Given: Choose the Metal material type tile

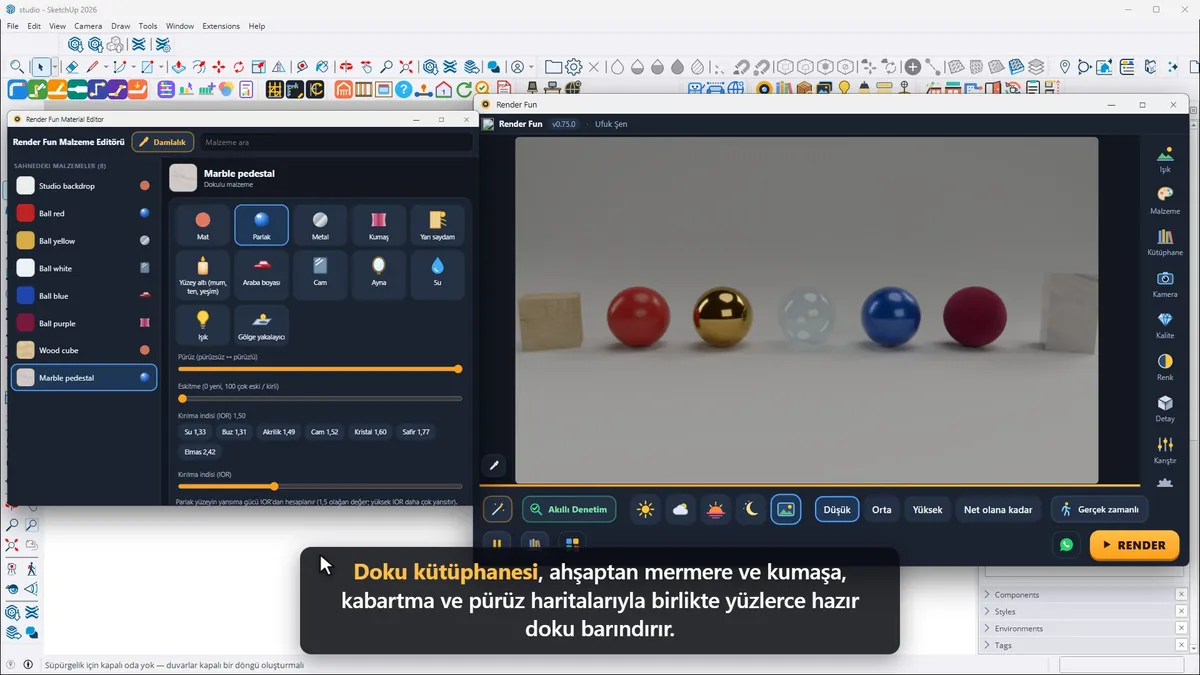Looking at the screenshot, I should tap(320, 225).
